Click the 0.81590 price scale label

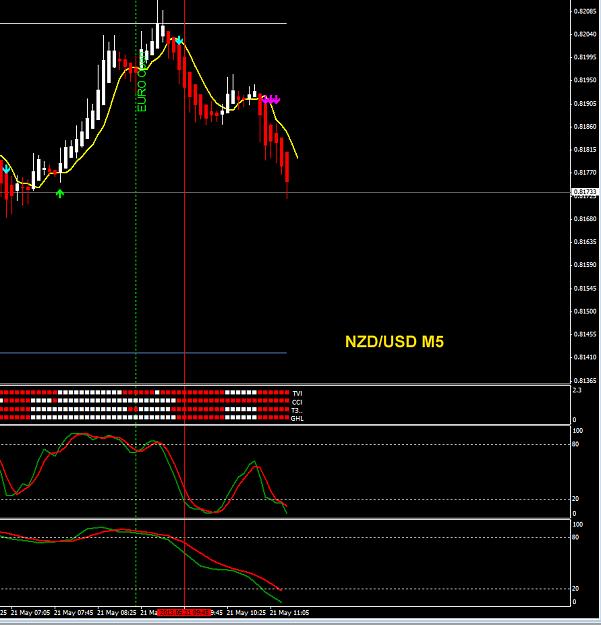click(585, 265)
